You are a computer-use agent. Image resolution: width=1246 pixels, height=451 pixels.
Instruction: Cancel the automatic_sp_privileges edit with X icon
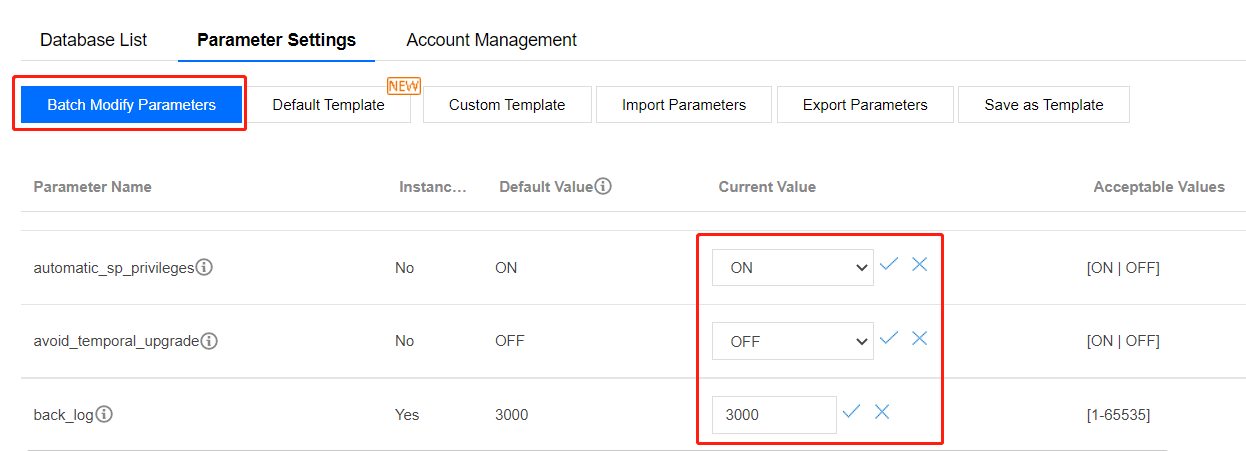tap(920, 264)
